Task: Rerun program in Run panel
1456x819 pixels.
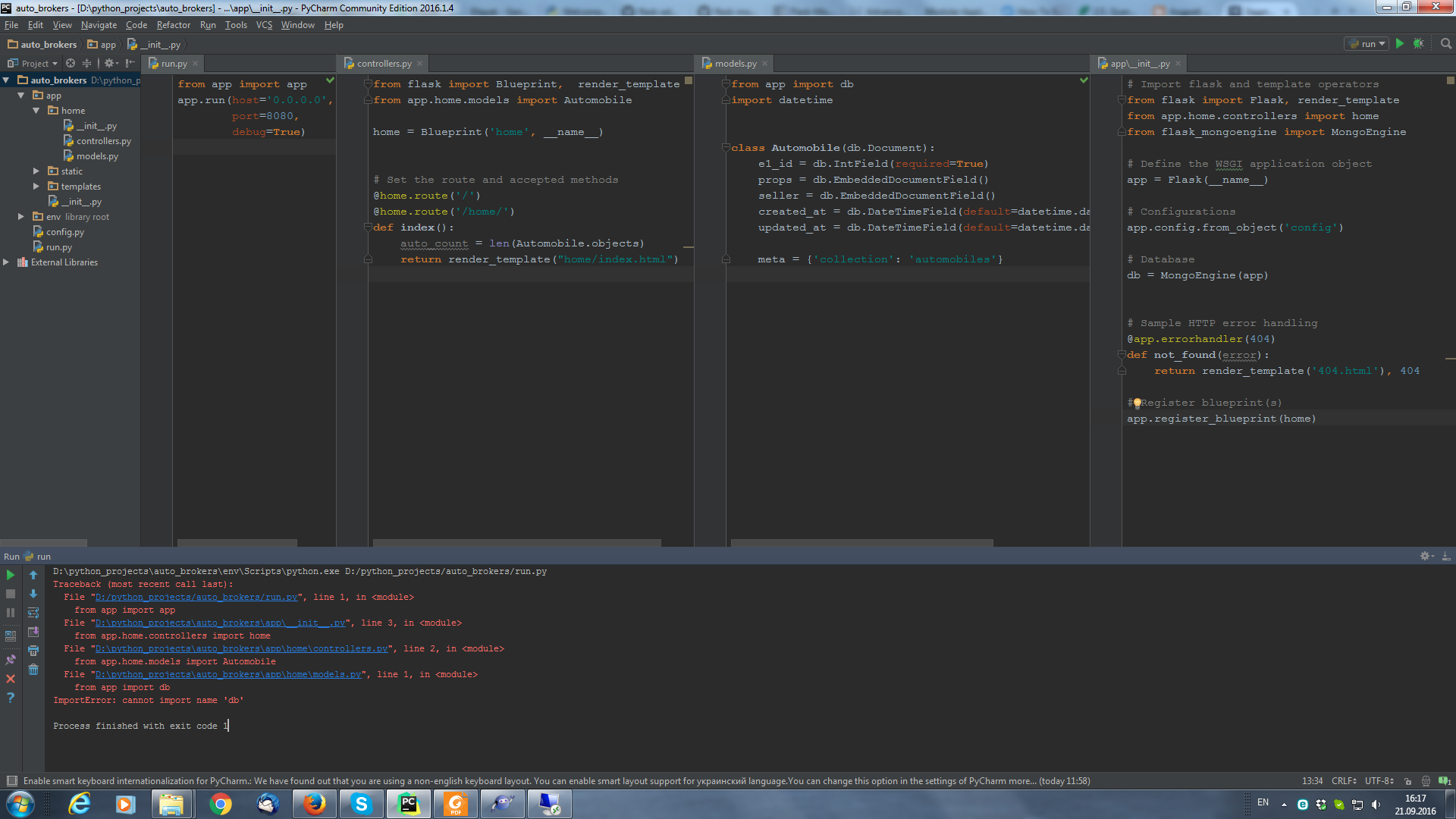Action: click(11, 576)
